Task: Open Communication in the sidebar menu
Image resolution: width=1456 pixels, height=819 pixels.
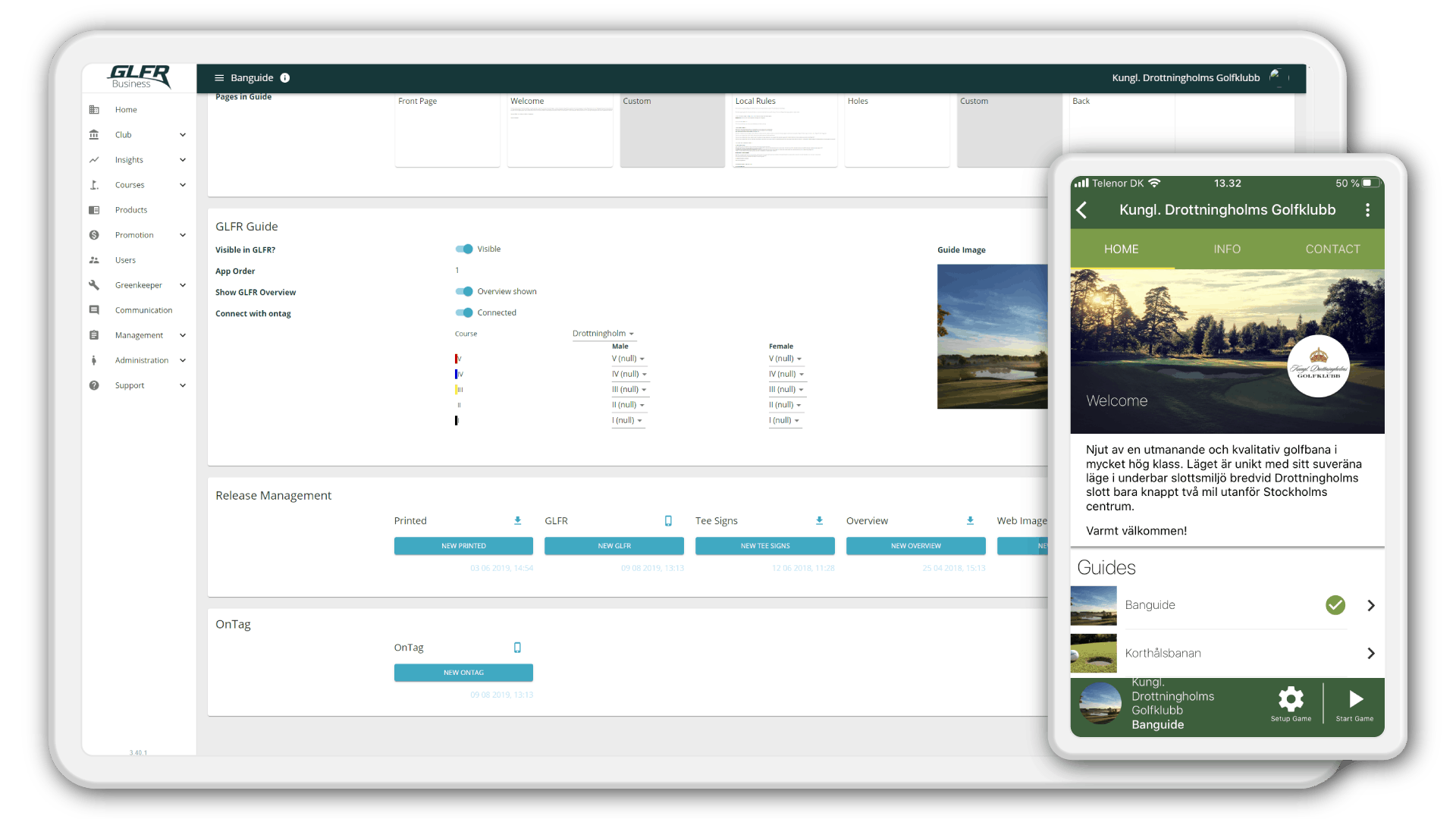Action: [144, 310]
